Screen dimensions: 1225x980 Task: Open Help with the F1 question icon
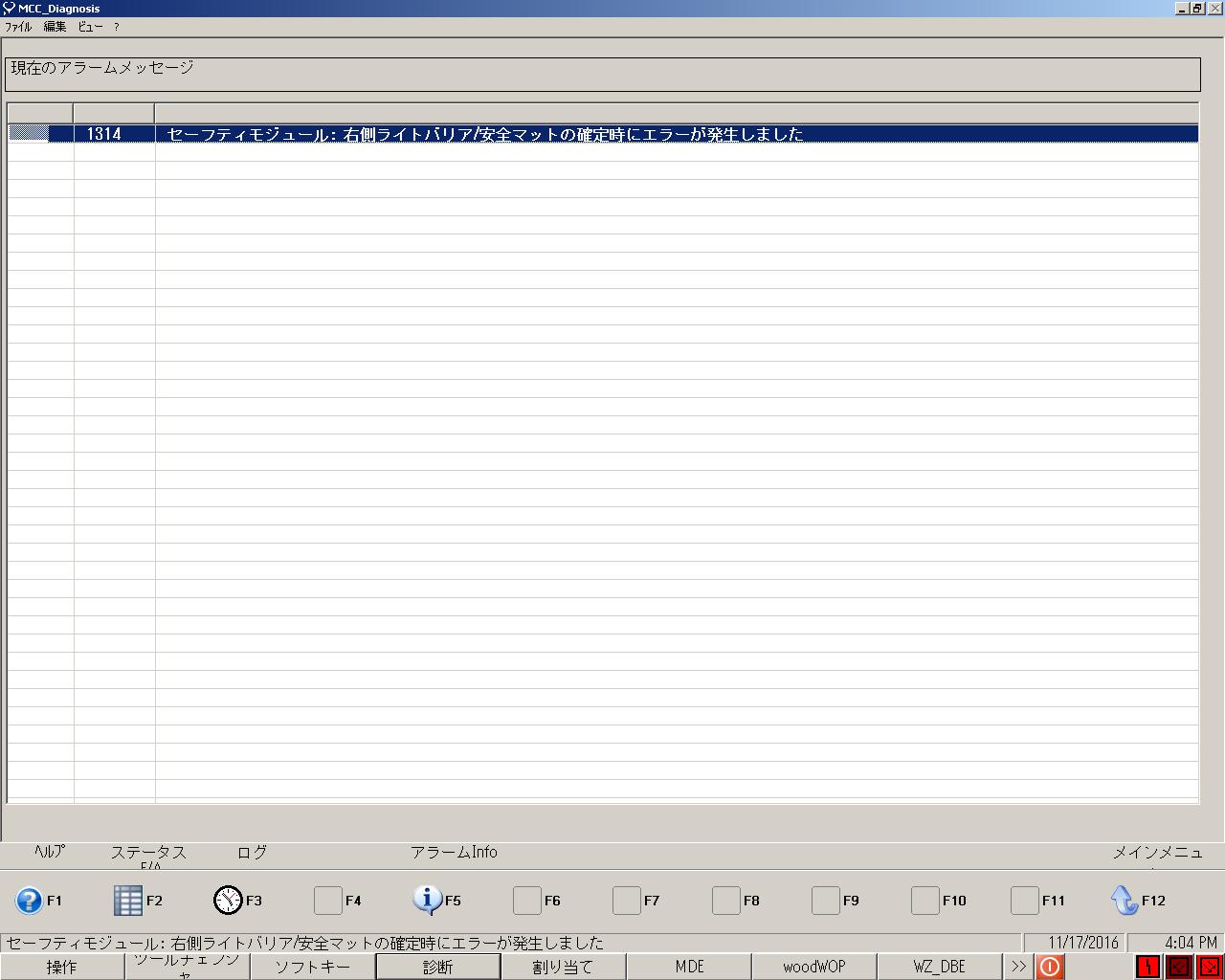pyautogui.click(x=29, y=901)
